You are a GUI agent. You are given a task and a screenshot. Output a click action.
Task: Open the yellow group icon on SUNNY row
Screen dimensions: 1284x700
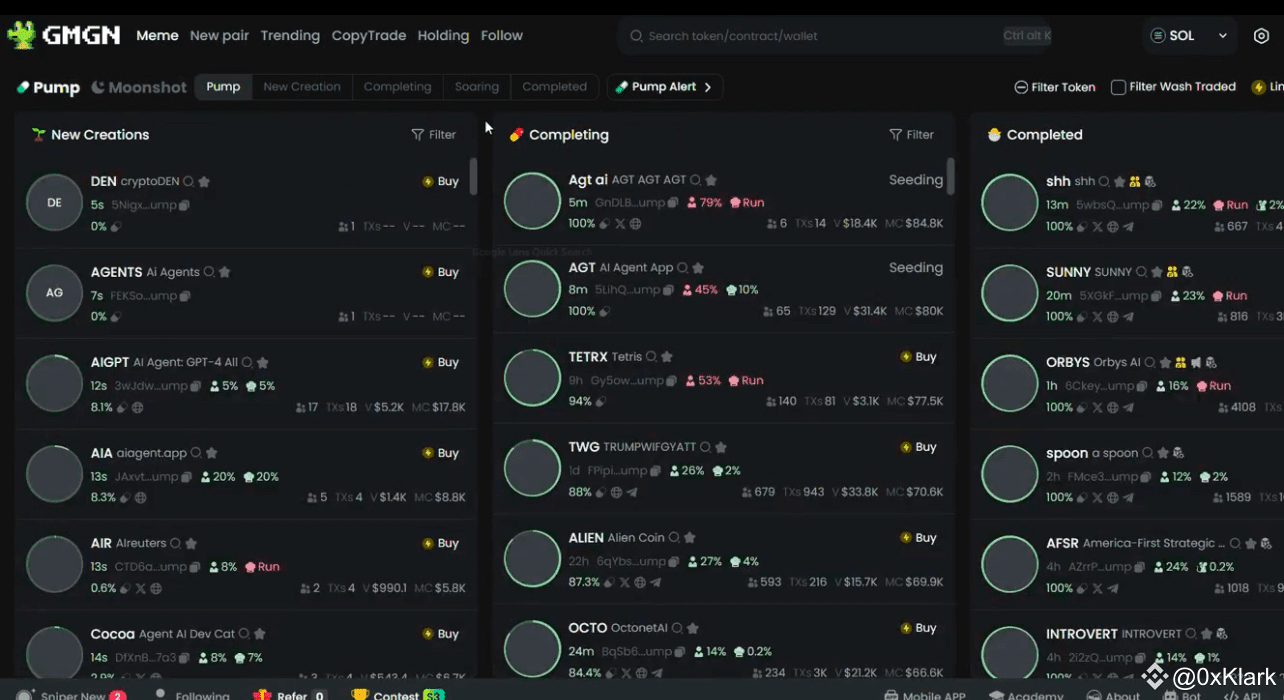click(1172, 272)
